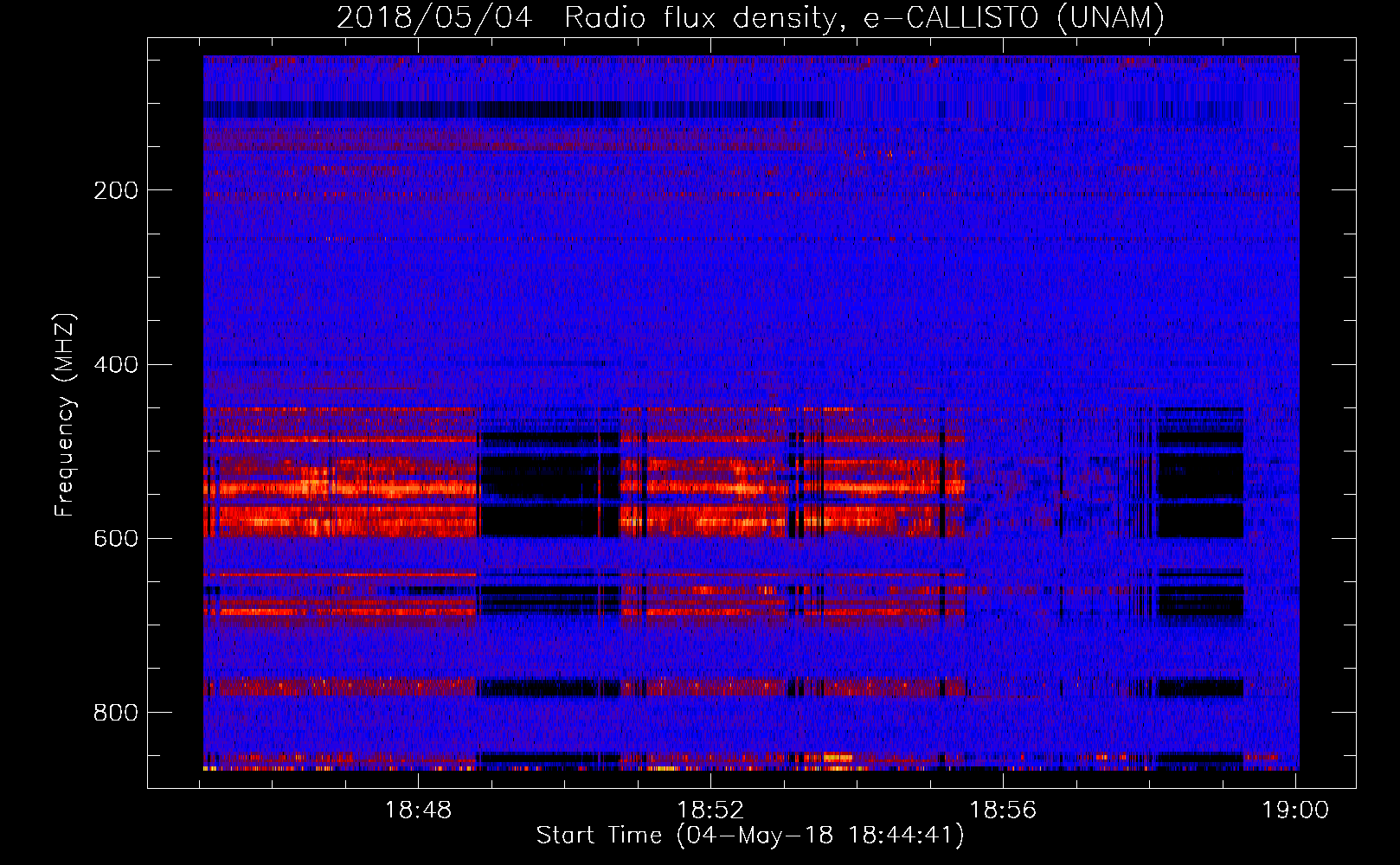Click the 18:48 time tick label
Screen dimensions: 1400x865
pos(419,811)
